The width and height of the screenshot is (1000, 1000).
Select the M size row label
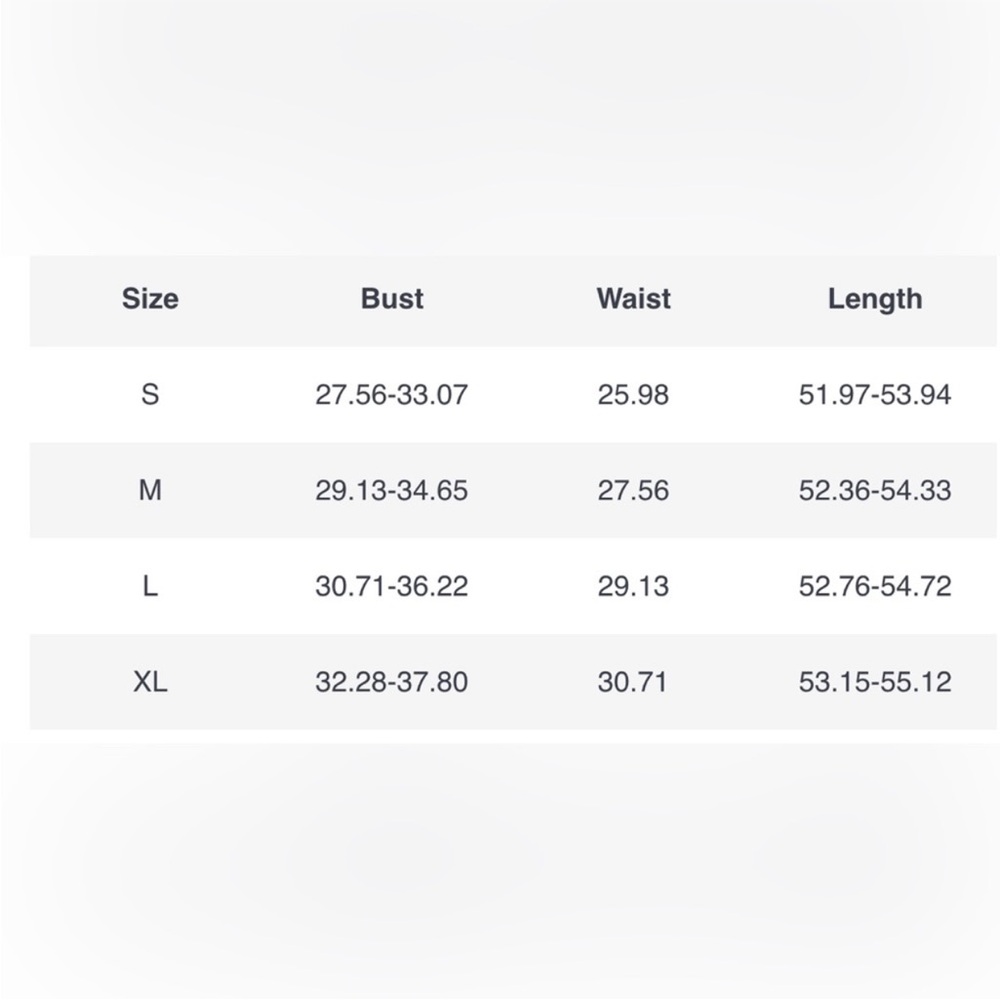(x=150, y=490)
